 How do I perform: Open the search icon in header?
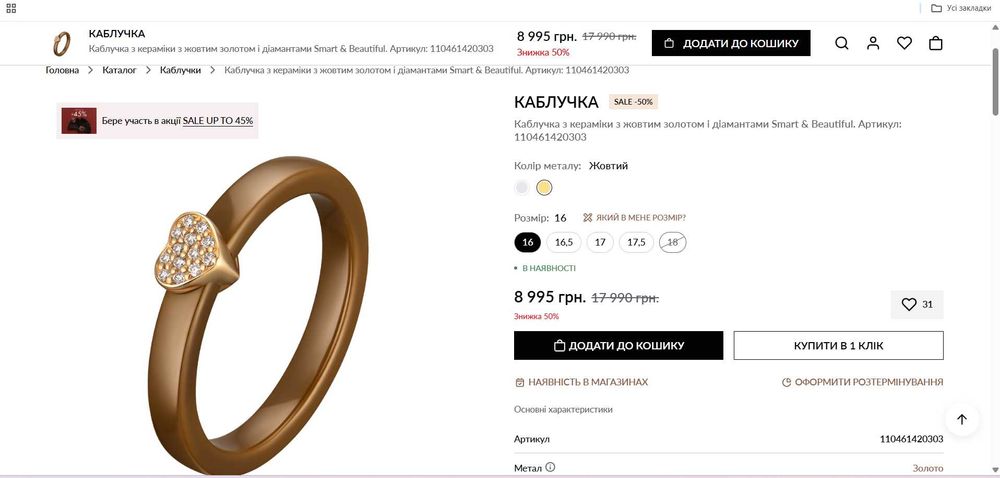842,43
